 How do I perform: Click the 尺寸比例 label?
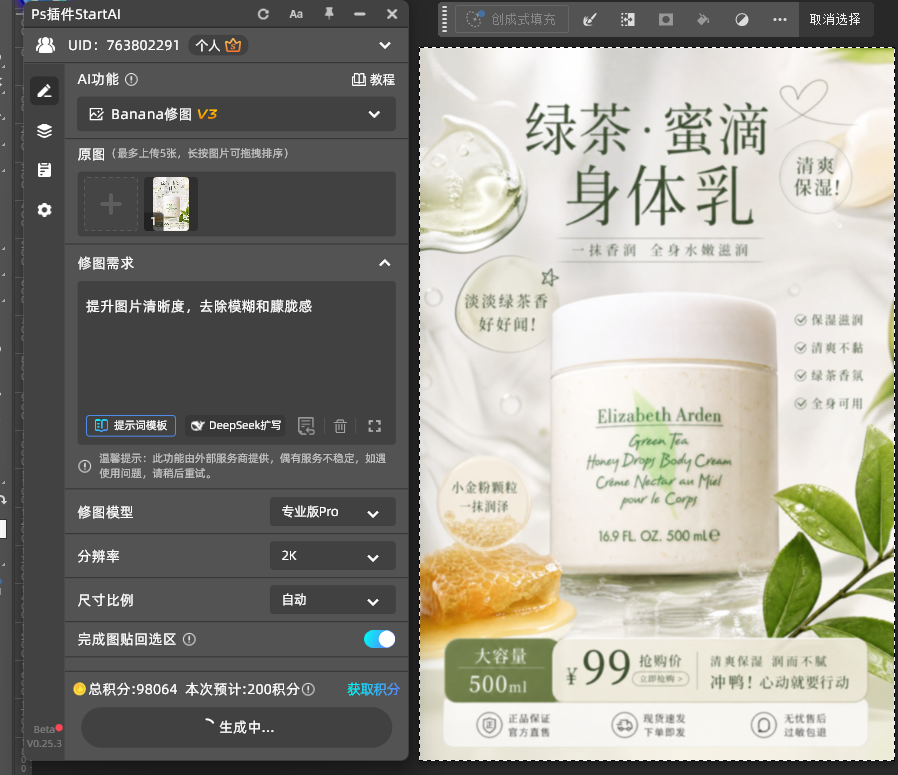(x=105, y=600)
